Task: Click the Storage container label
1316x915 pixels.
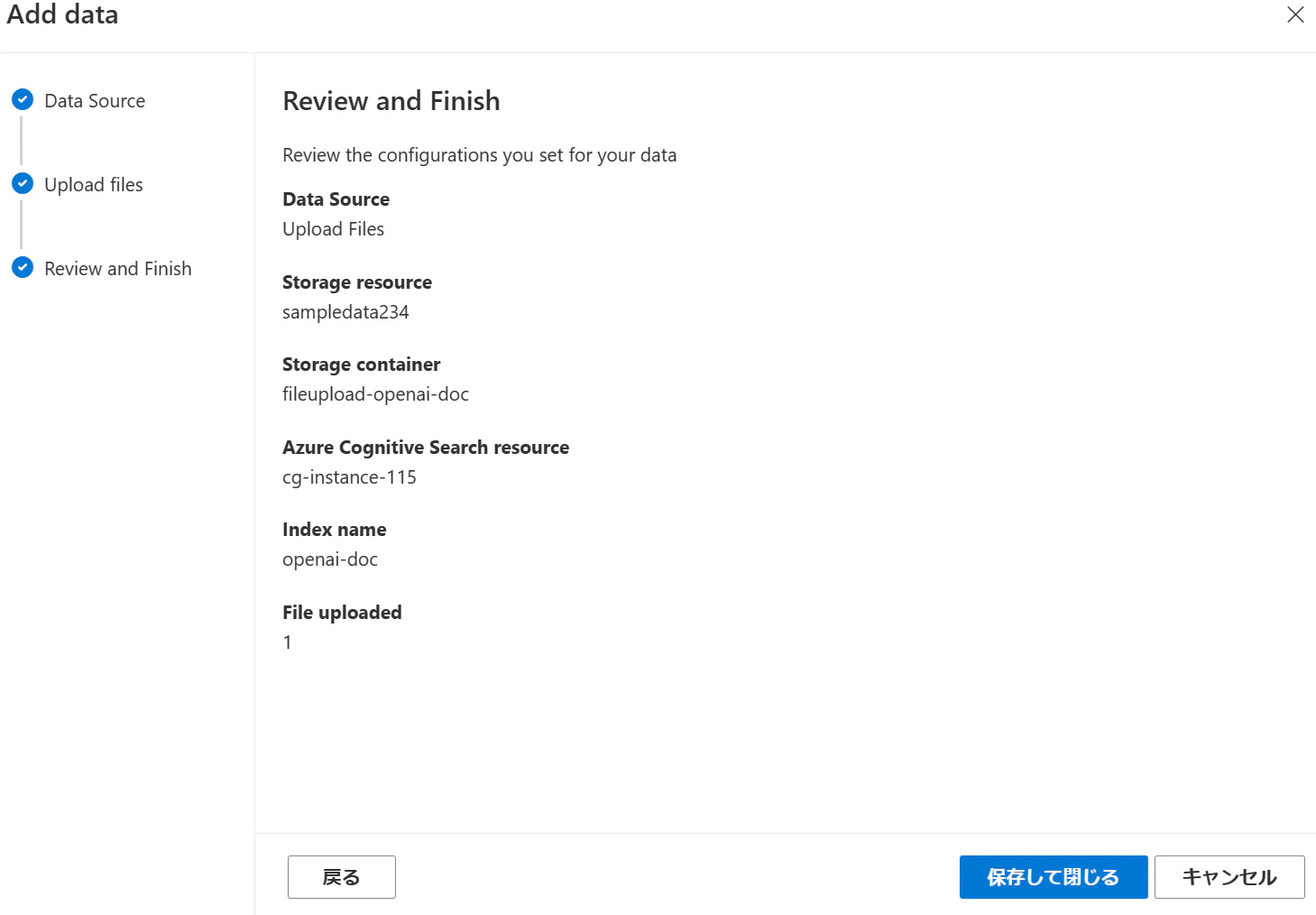Action: click(x=361, y=365)
